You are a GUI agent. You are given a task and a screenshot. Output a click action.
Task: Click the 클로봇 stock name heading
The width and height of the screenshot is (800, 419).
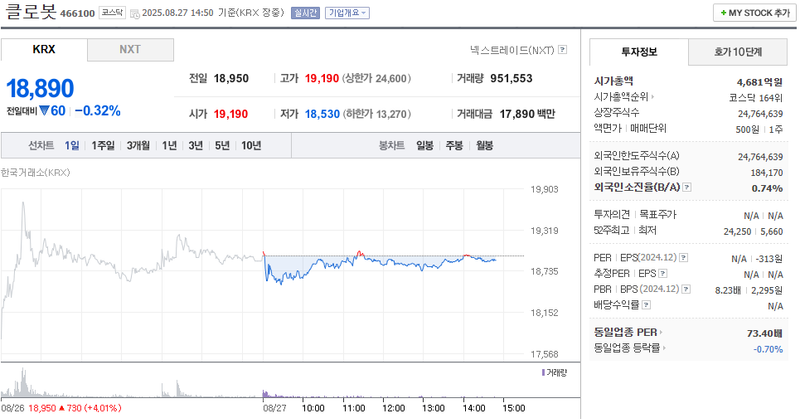(30, 11)
